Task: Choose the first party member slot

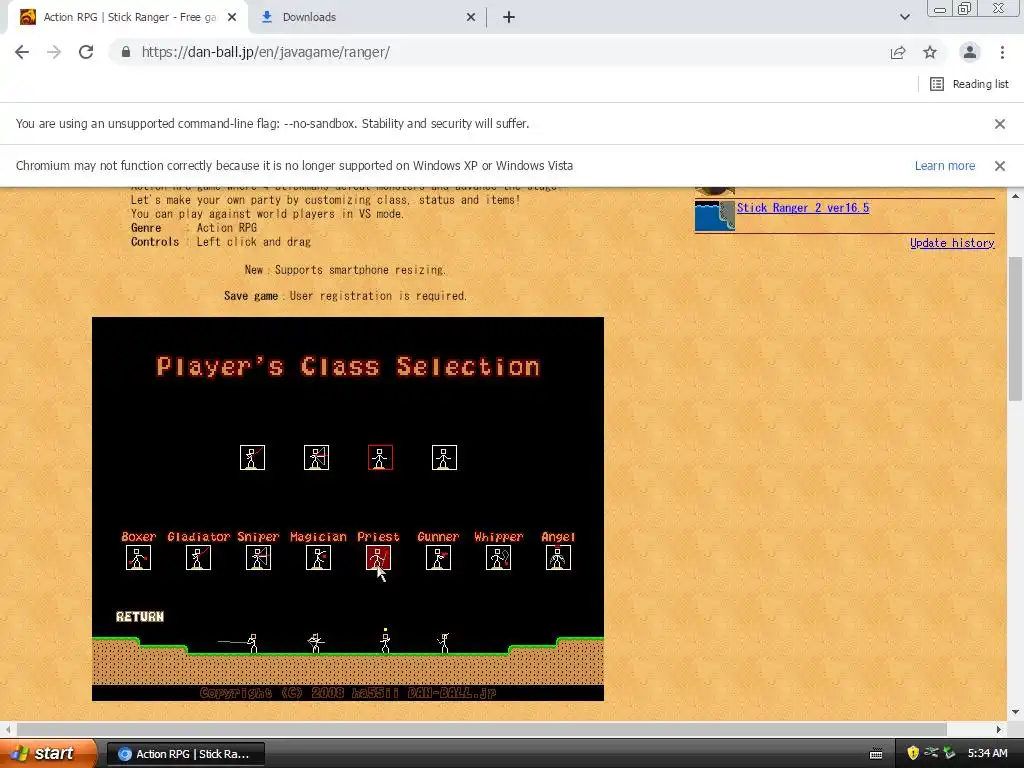Action: tap(253, 458)
